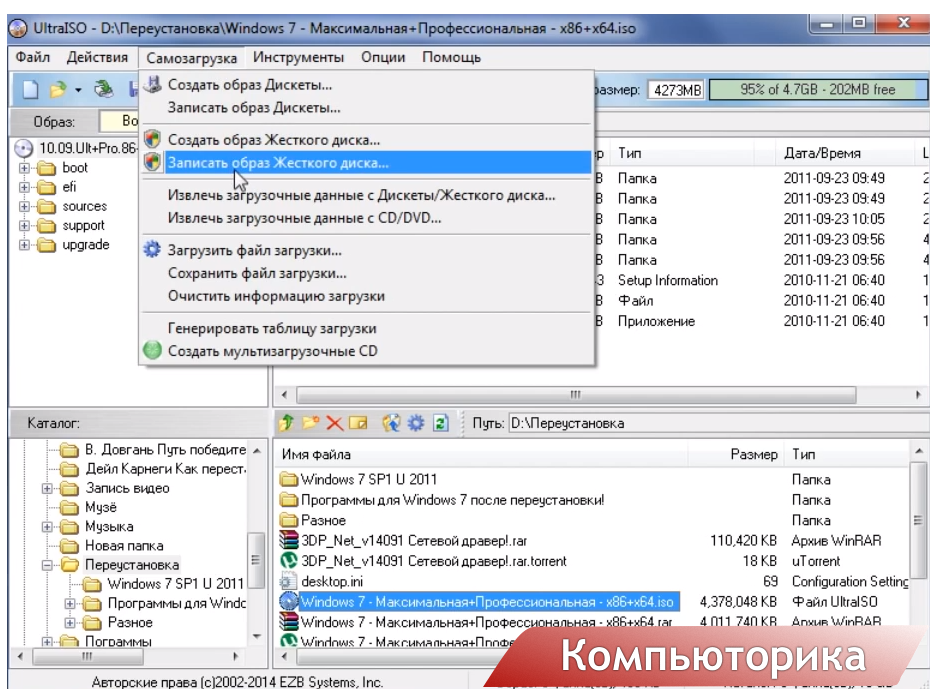
Task: Choose Записать образ Дискеты...
Action: pos(367,107)
